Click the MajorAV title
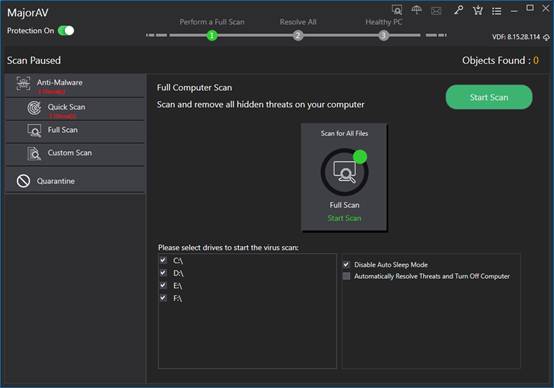This screenshot has height=388, width=554. (x=28, y=13)
